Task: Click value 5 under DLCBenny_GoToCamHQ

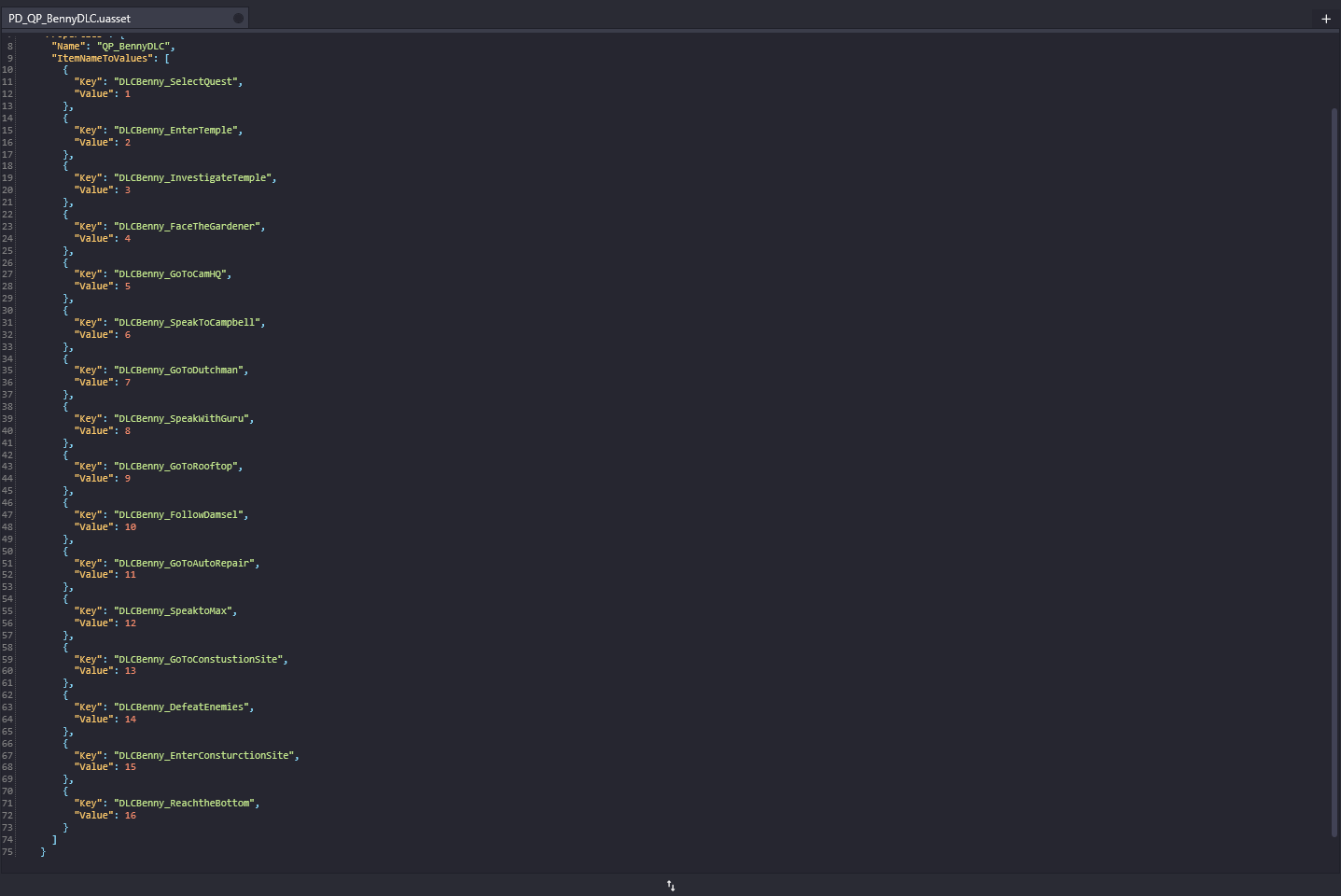Action: [x=128, y=287]
